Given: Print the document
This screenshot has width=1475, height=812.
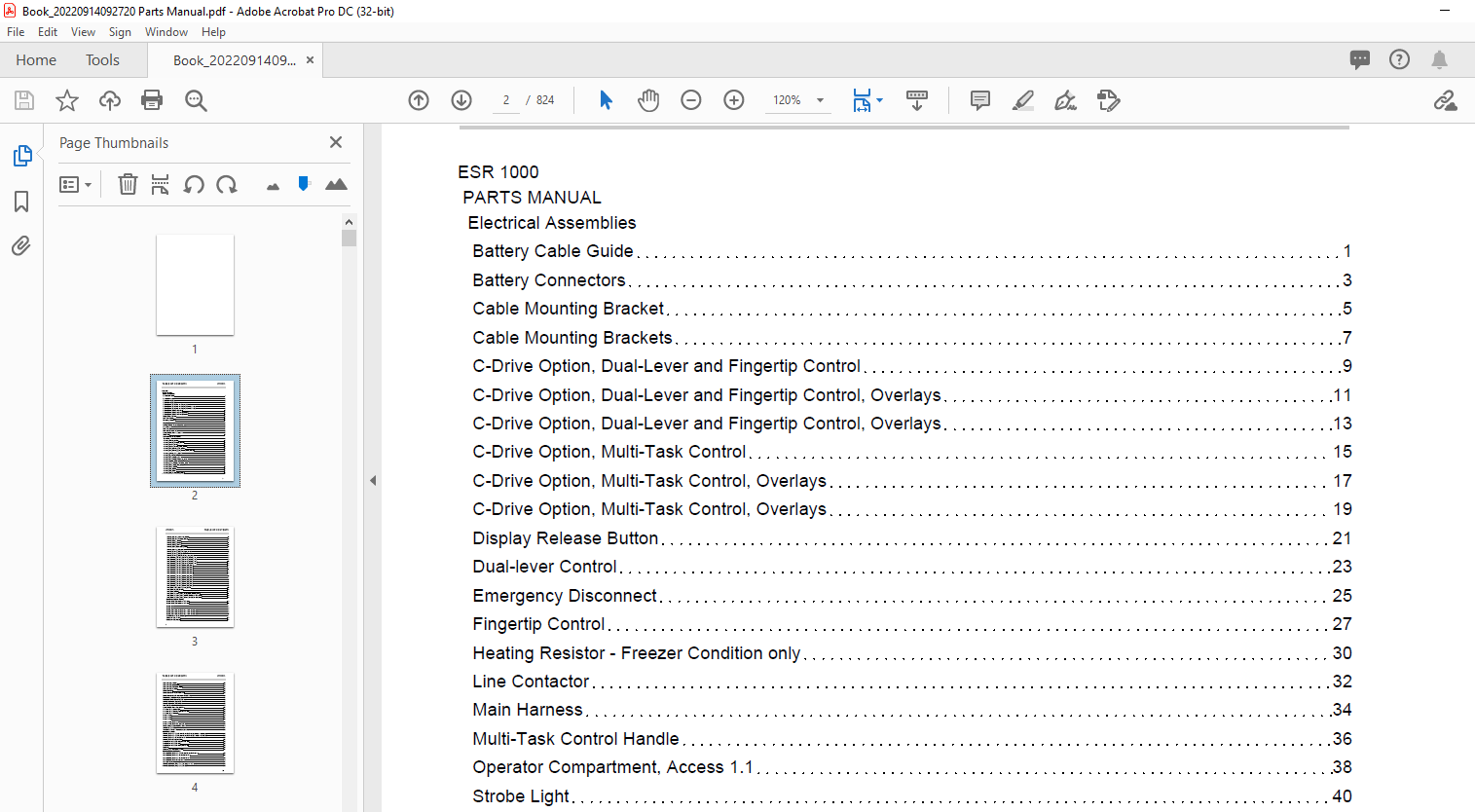Looking at the screenshot, I should pos(152,100).
